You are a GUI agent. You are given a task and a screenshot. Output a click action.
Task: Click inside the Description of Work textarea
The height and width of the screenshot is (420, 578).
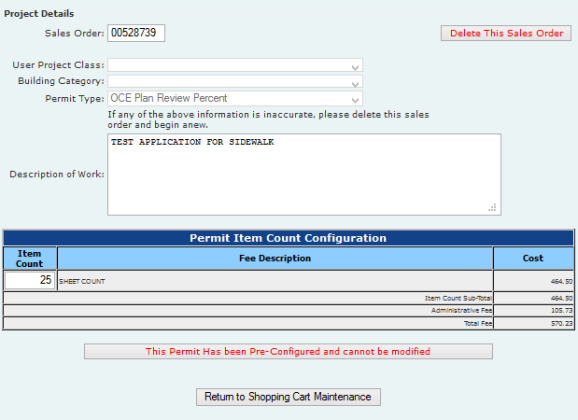(304, 174)
